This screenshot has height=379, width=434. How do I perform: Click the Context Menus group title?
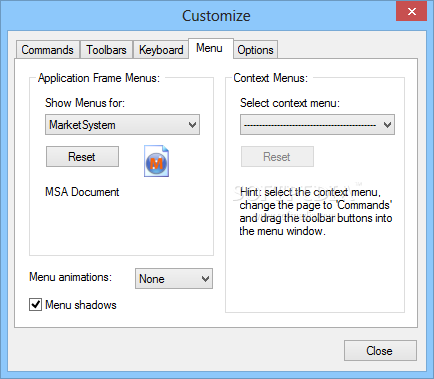click(x=270, y=78)
